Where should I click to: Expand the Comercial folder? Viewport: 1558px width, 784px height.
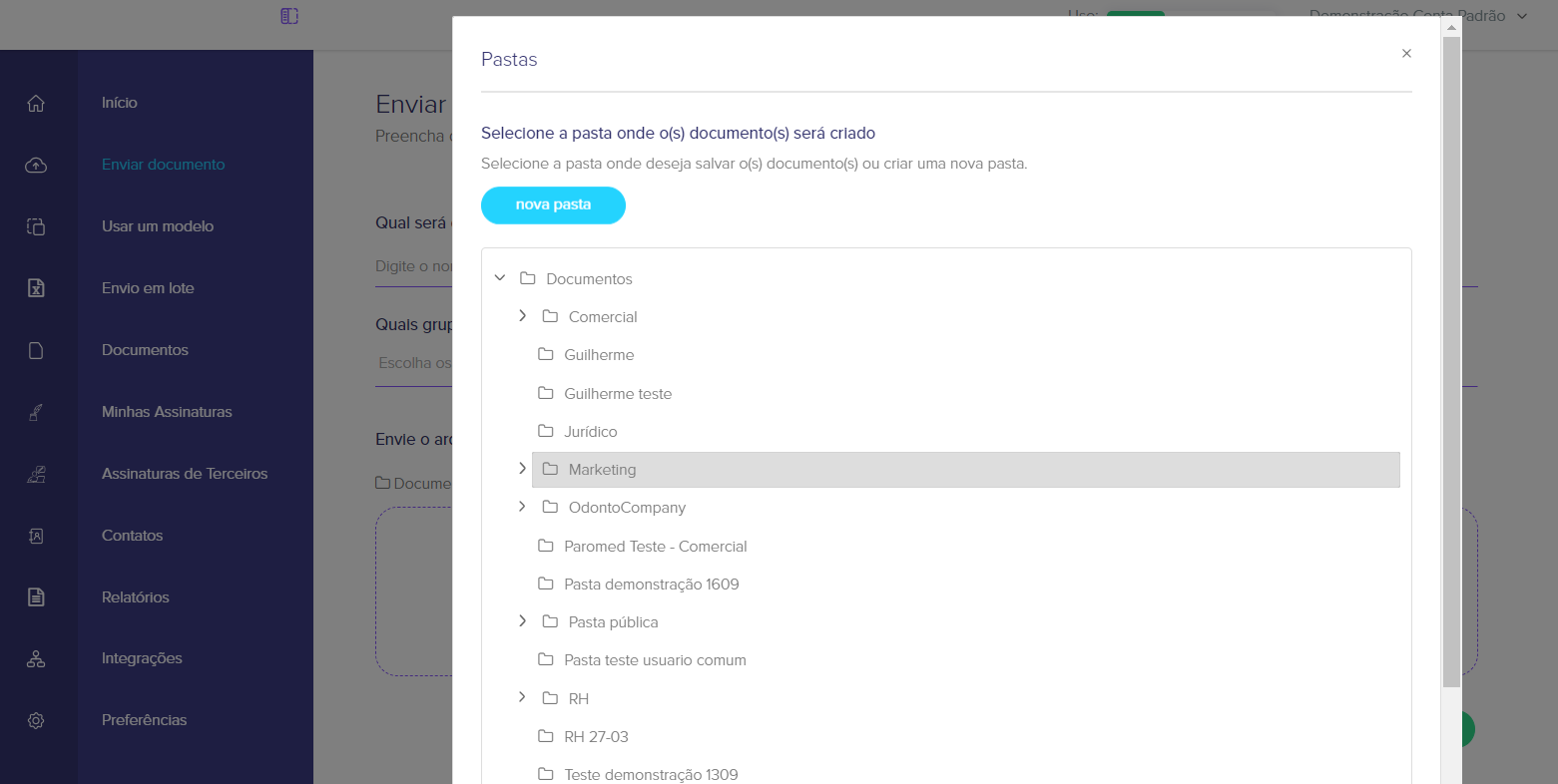pyautogui.click(x=522, y=315)
